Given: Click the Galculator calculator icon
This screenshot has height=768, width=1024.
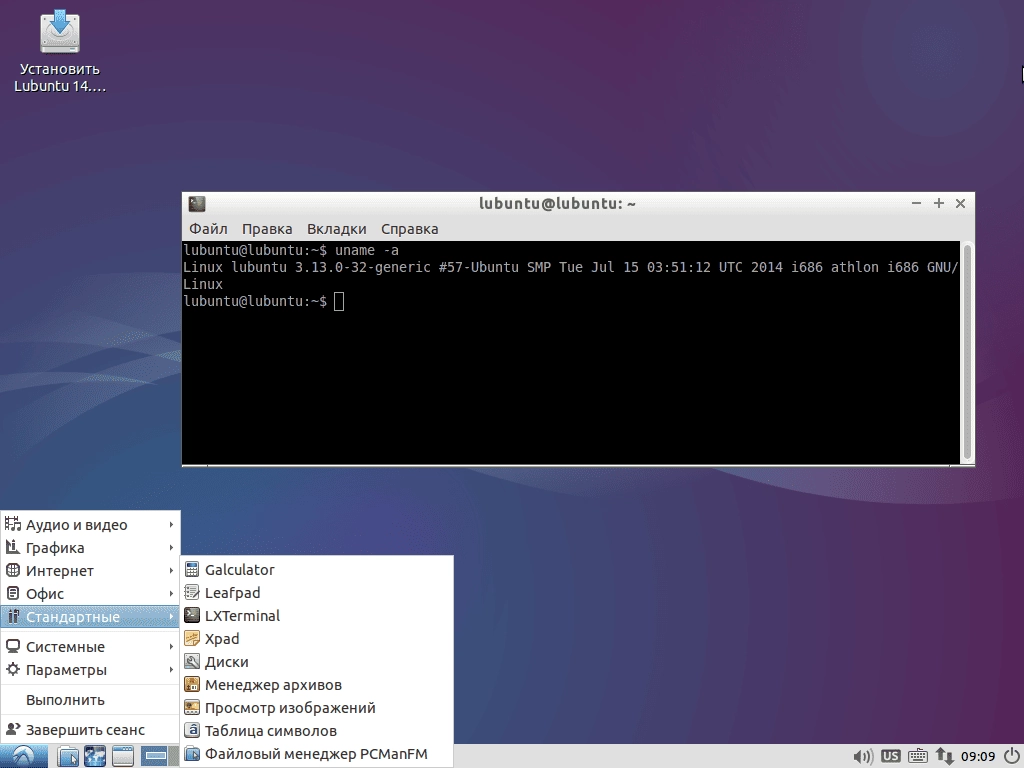Looking at the screenshot, I should 192,569.
